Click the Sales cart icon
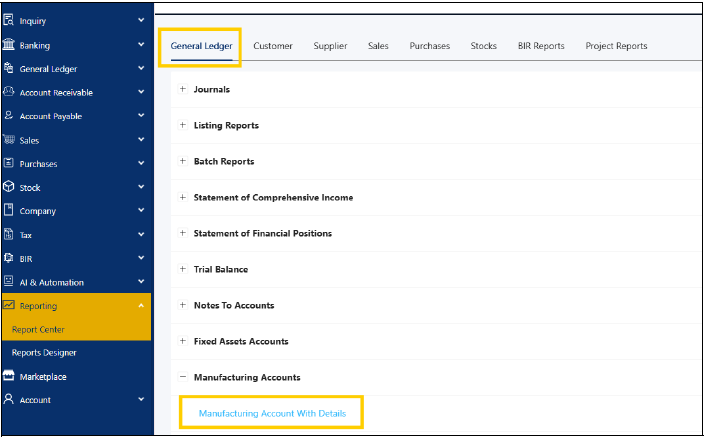Image resolution: width=705 pixels, height=437 pixels. [9, 139]
